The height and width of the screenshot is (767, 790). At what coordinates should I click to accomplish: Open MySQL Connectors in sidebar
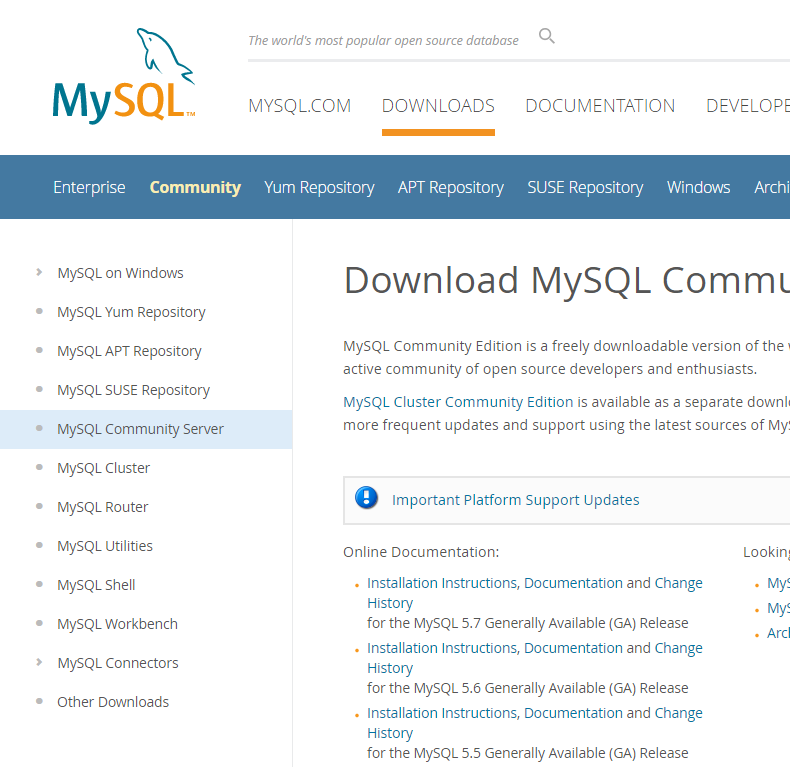coord(118,663)
